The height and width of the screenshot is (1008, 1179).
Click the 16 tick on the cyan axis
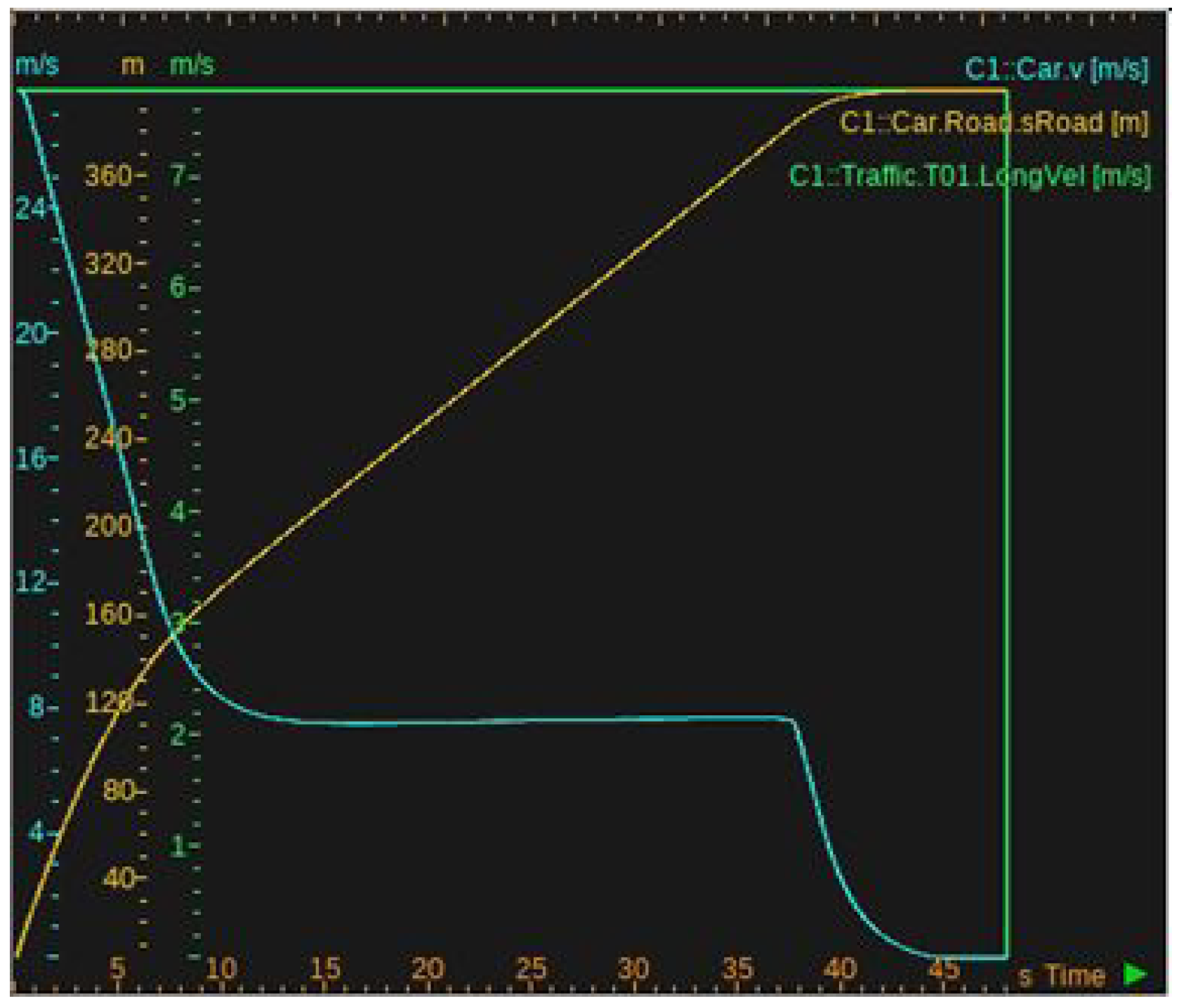(x=30, y=458)
